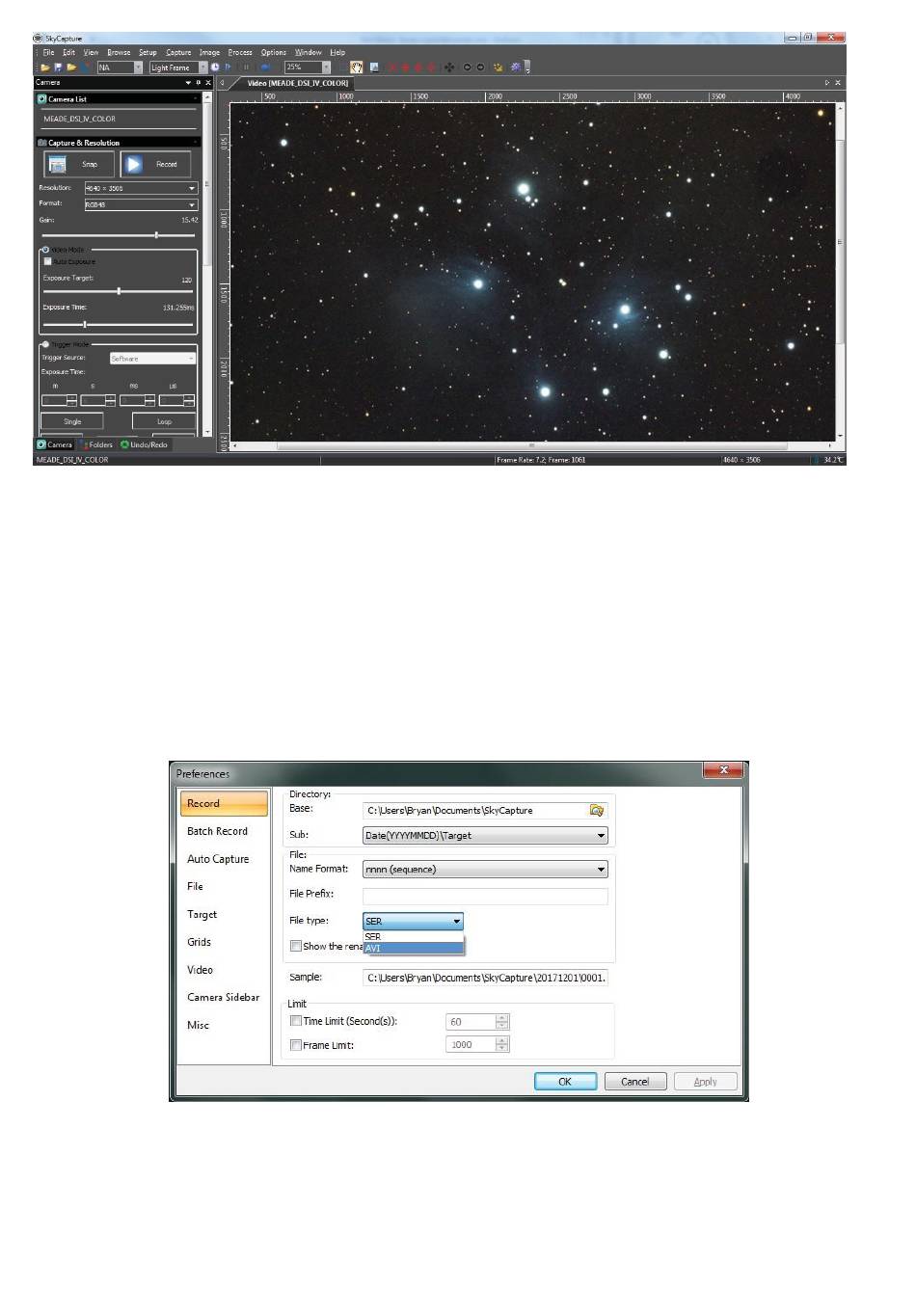Open the Name Format dropdown
The width and height of the screenshot is (916, 1316).
point(485,870)
